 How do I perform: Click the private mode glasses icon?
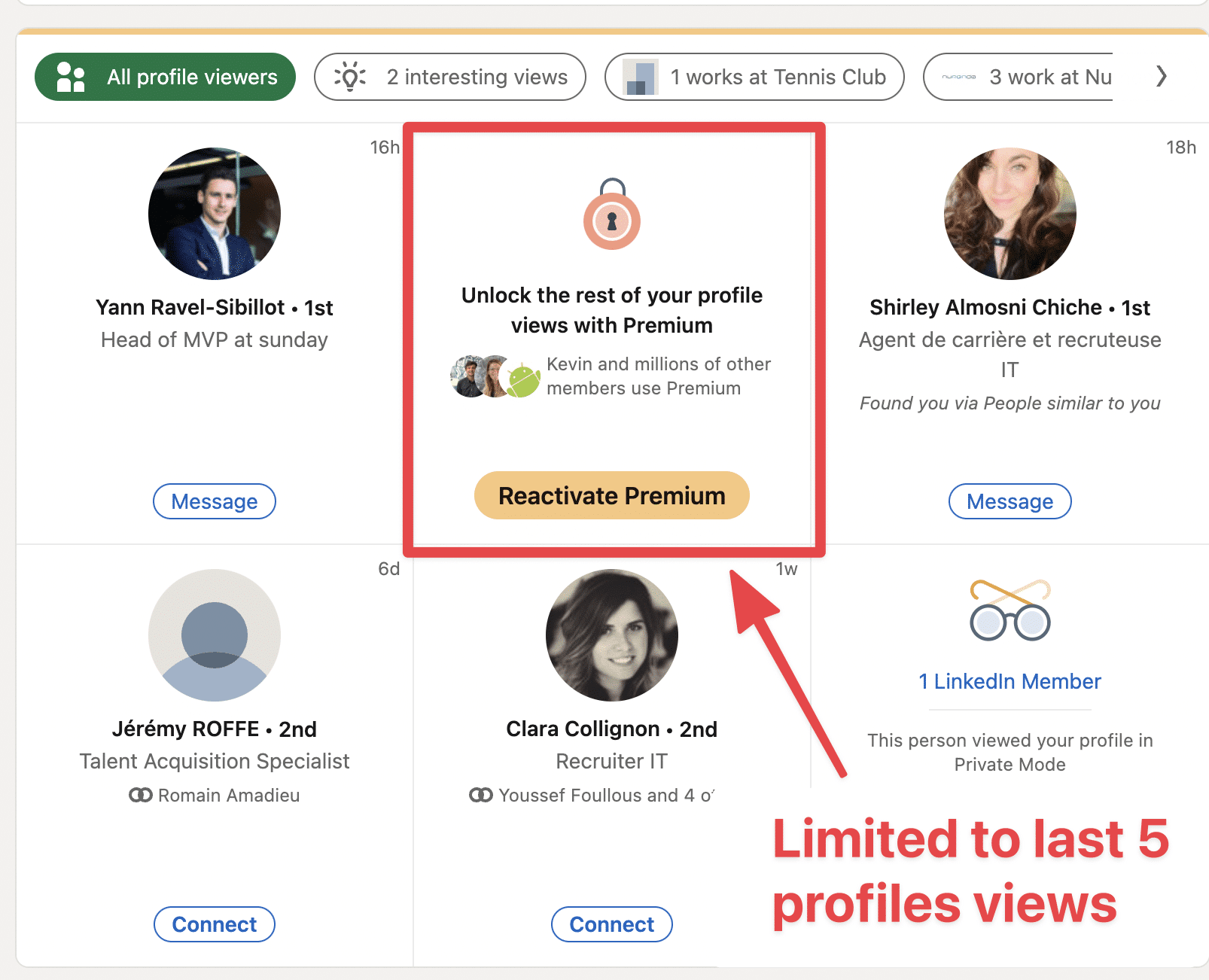(x=1010, y=610)
